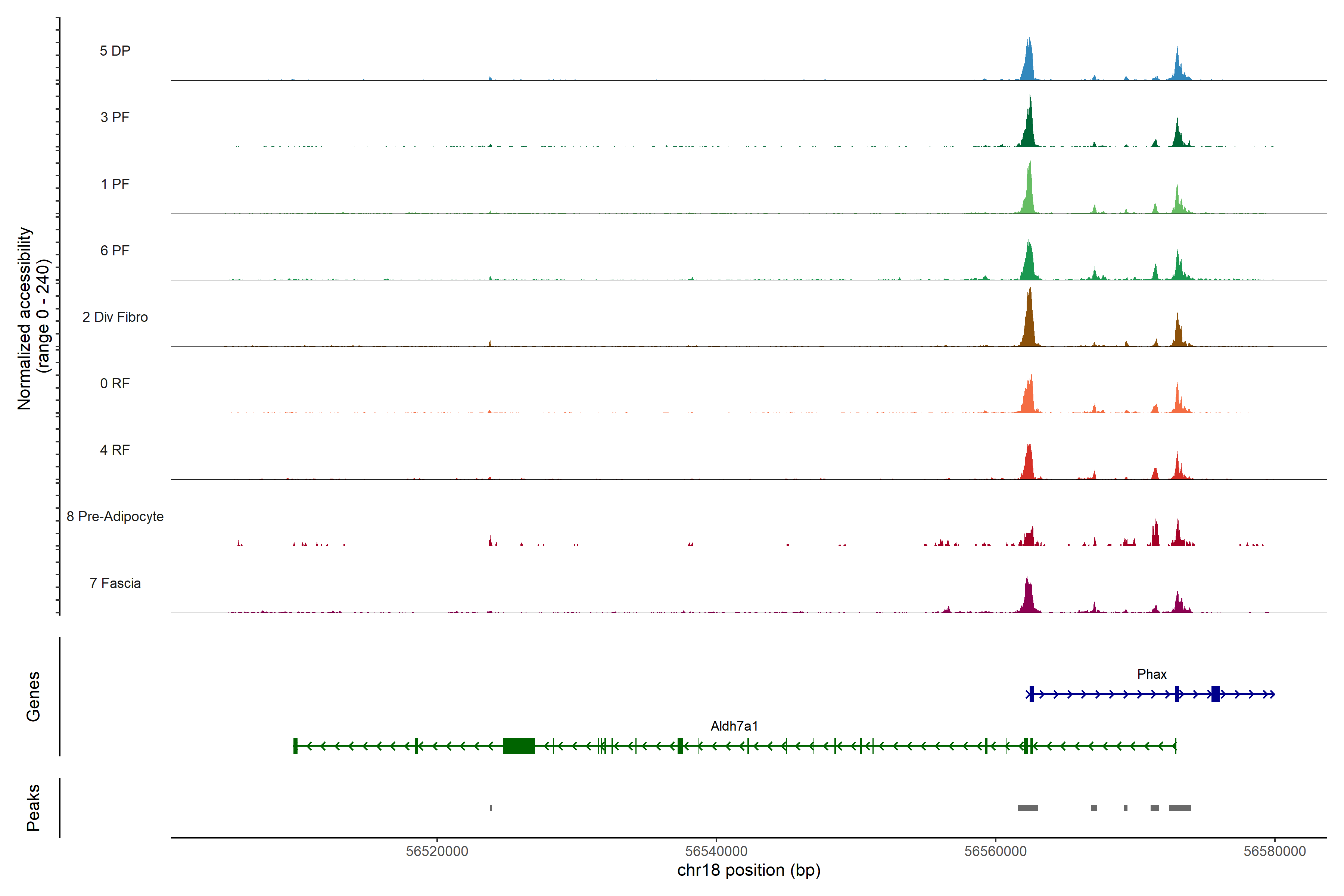Click the 56540000 axis tick label
The image size is (1344, 896).
(716, 852)
